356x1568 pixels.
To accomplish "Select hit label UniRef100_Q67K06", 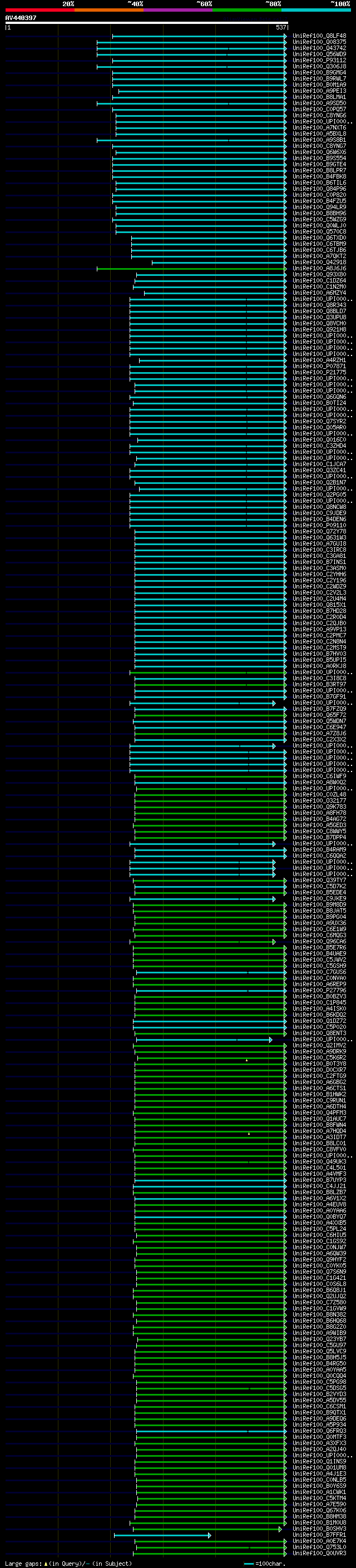I will (319, 1510).
